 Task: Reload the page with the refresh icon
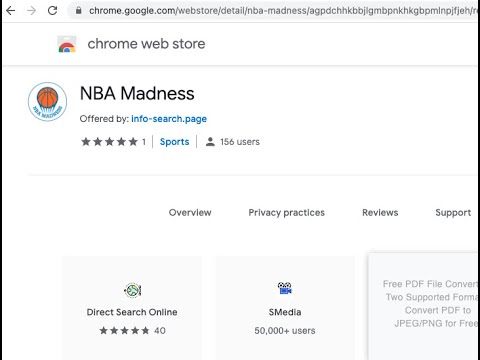click(x=52, y=11)
